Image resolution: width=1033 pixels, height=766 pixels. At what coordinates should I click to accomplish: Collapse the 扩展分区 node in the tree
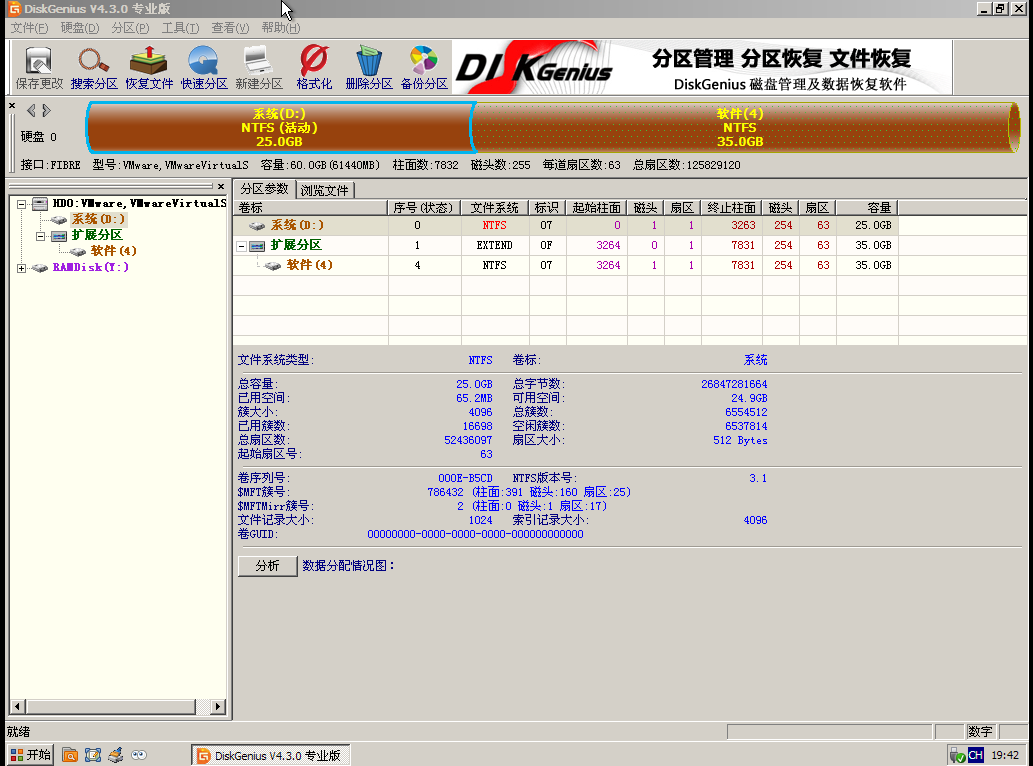pyautogui.click(x=40, y=236)
